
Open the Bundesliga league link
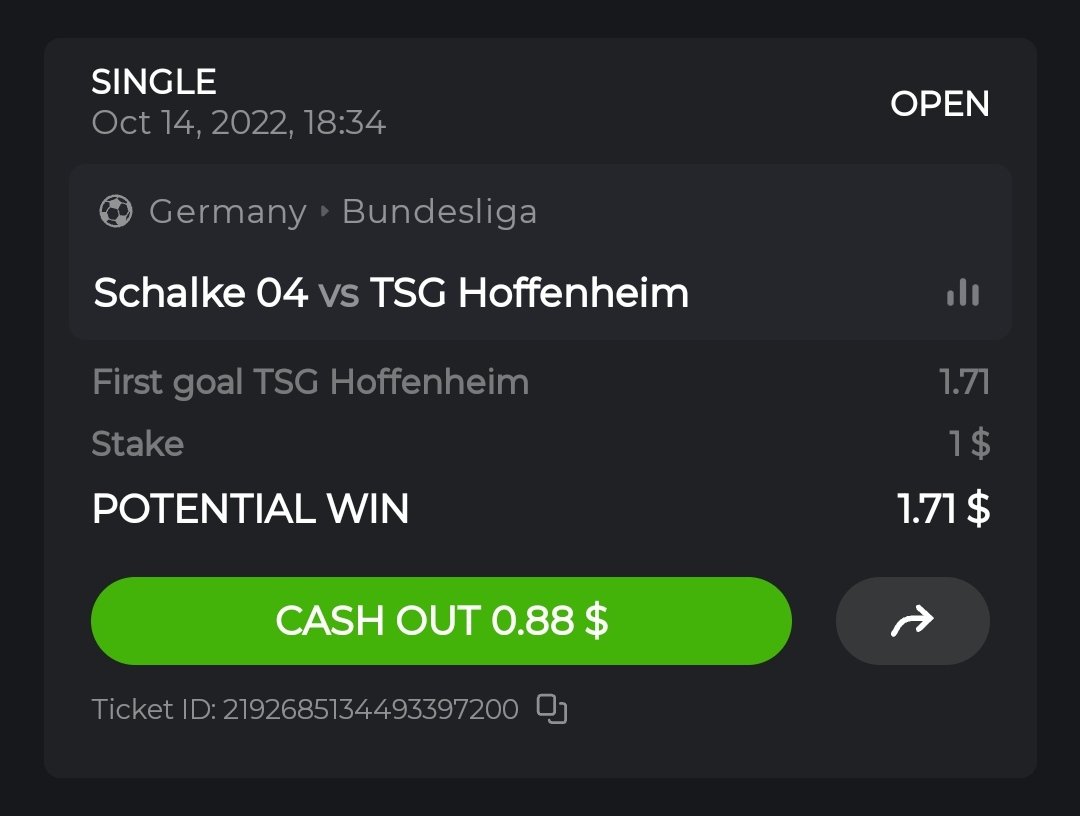point(439,212)
